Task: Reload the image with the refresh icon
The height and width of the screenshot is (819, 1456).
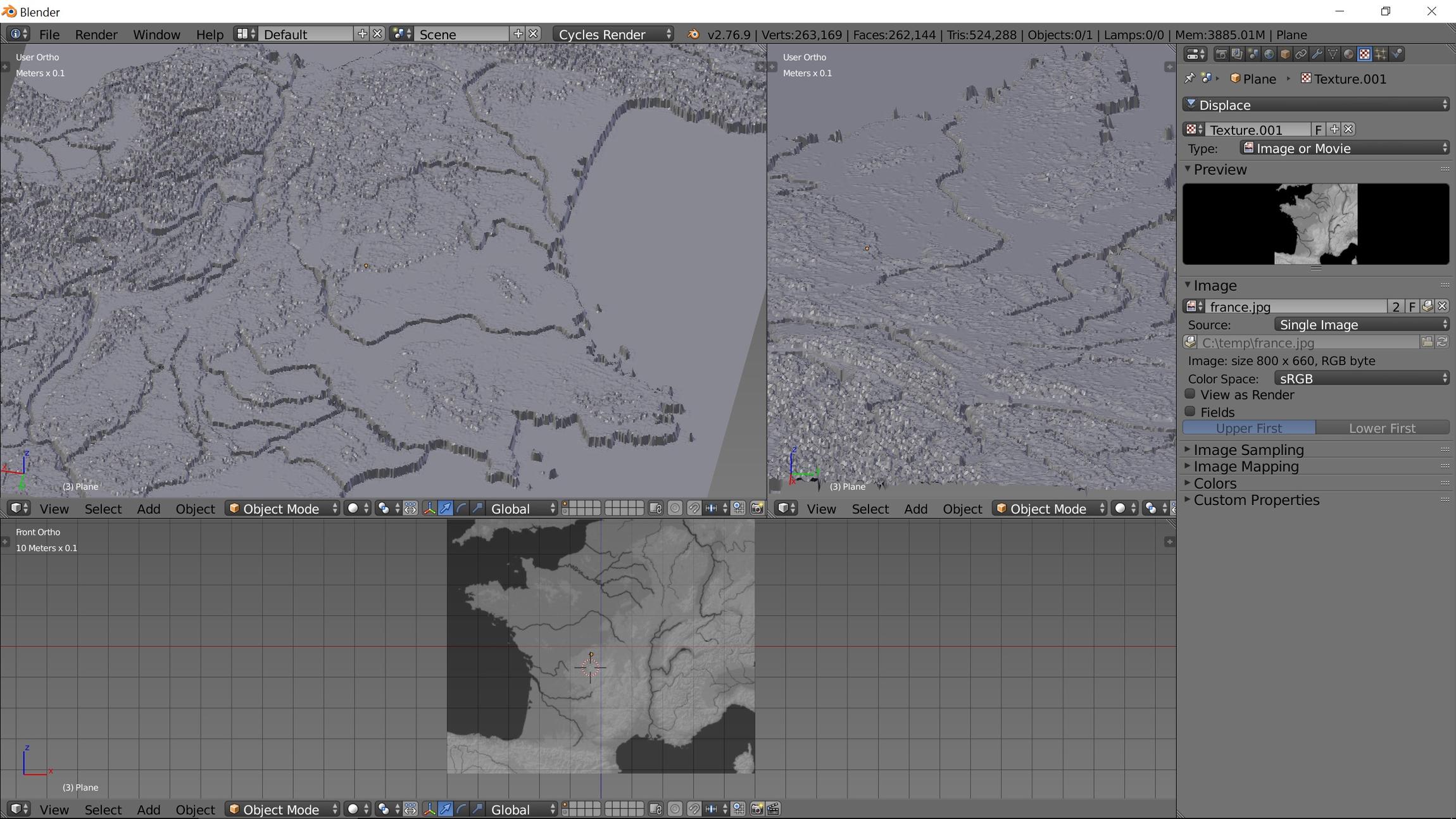Action: (1442, 342)
